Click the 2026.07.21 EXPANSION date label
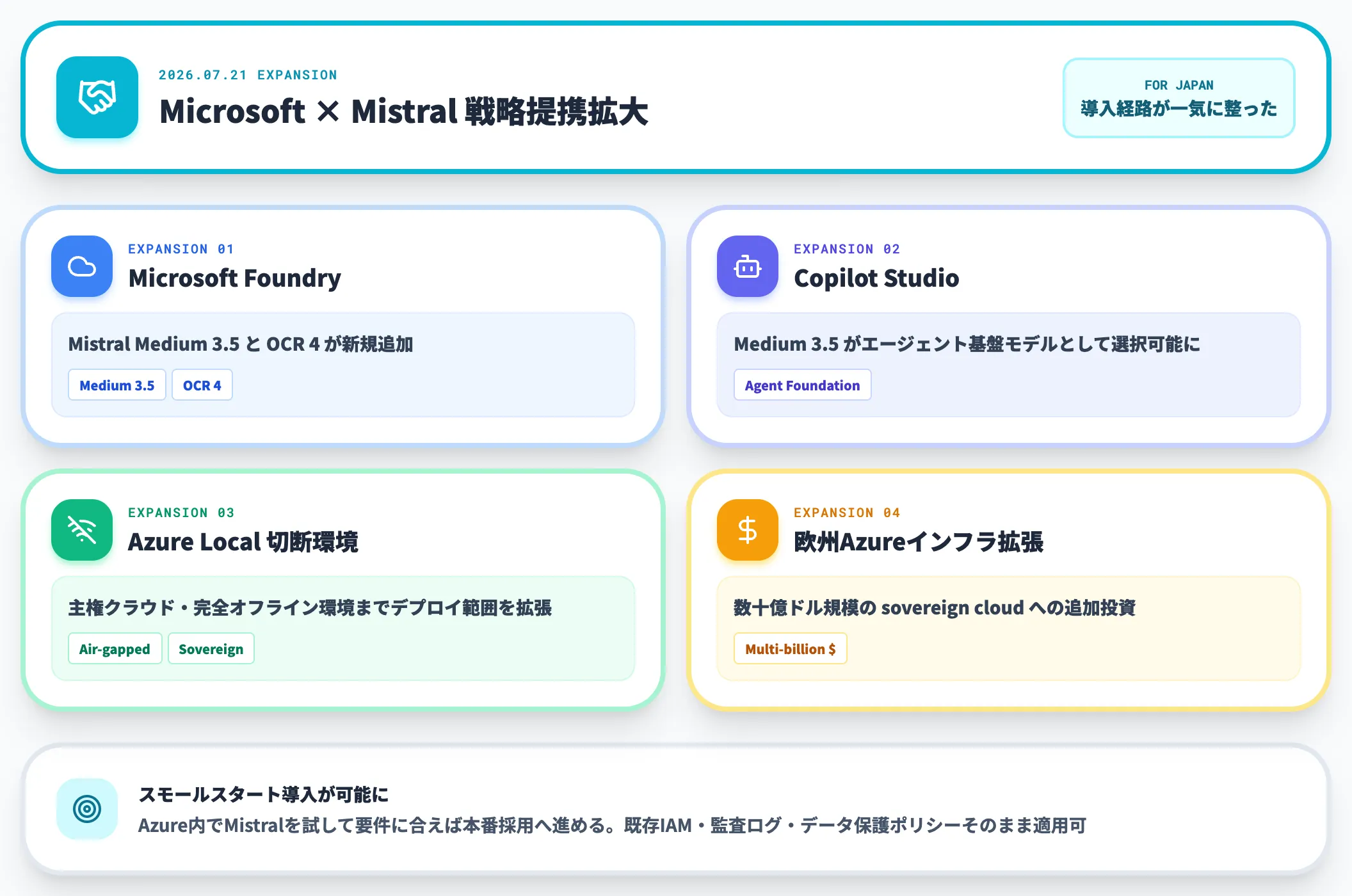This screenshot has height=896, width=1352. point(248,75)
